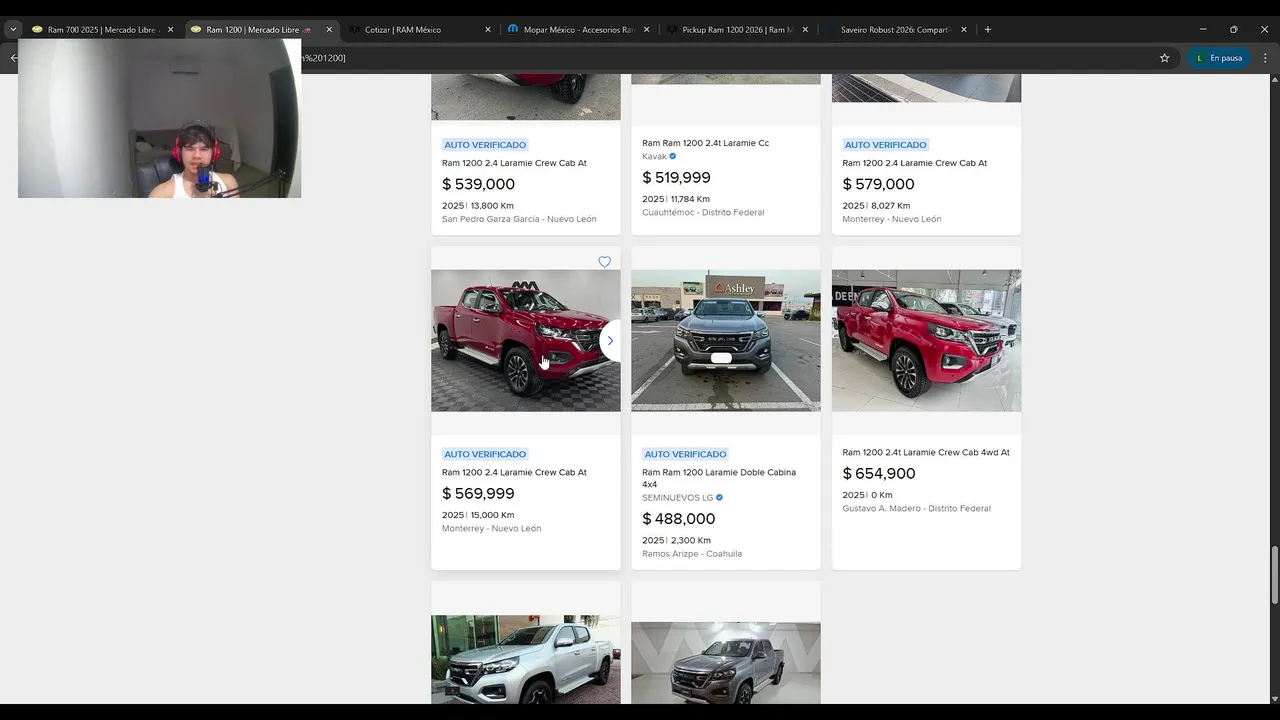Click the $ 488,000 price

point(678,519)
